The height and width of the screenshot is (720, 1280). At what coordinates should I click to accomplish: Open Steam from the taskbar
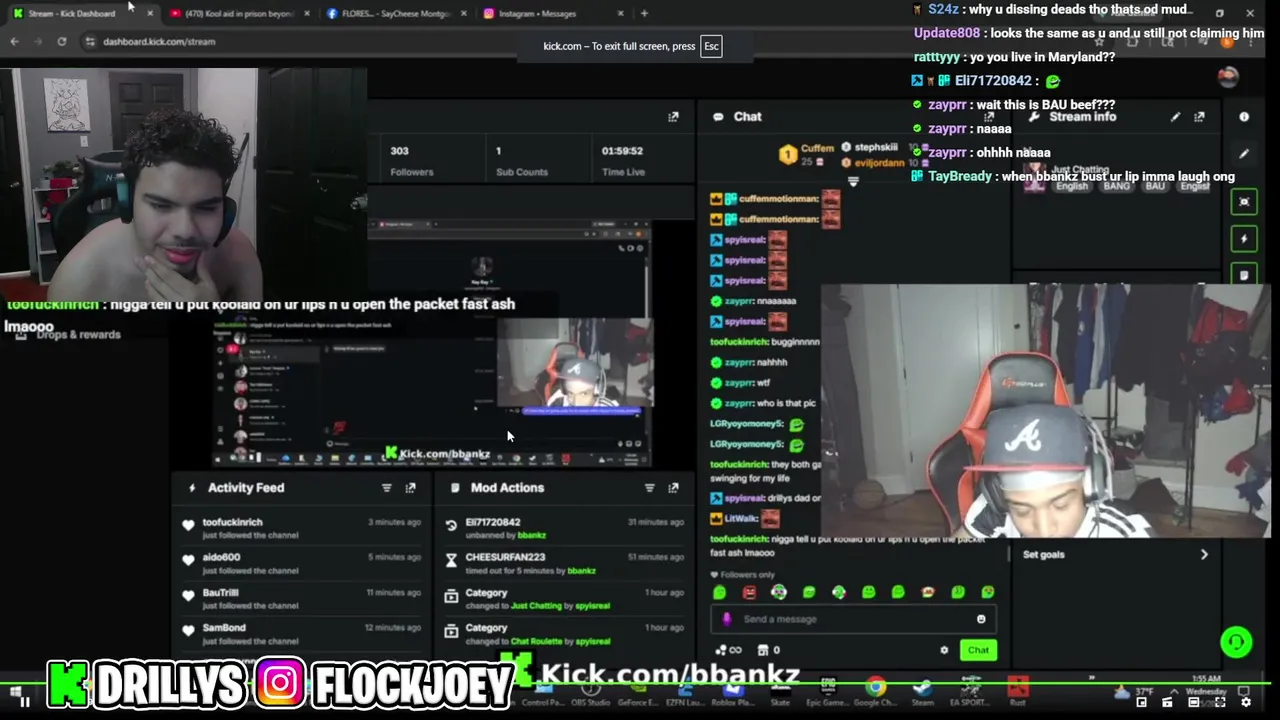click(x=922, y=688)
